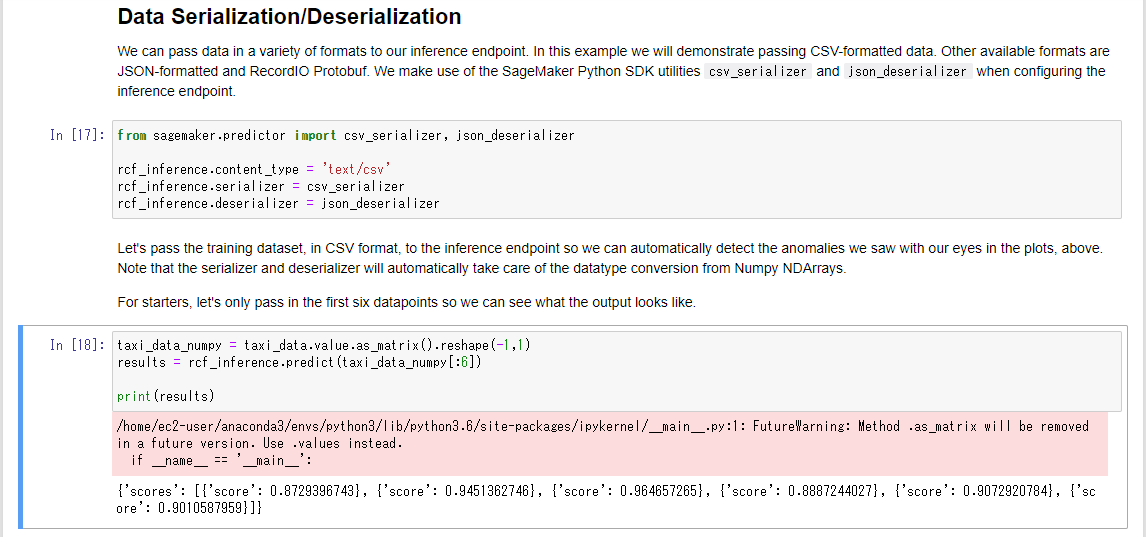The image size is (1146, 537).
Task: Click inside the csv_serializer import code line
Action: [346, 135]
